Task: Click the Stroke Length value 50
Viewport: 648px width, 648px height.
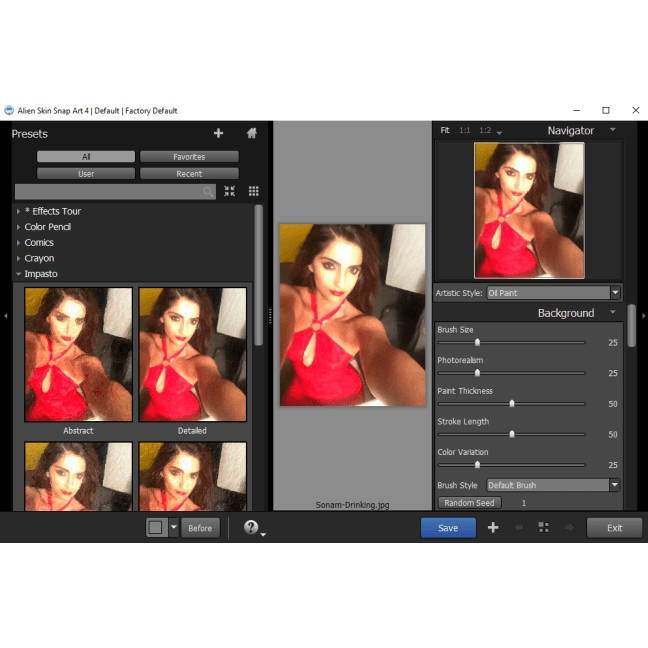Action: (612, 434)
